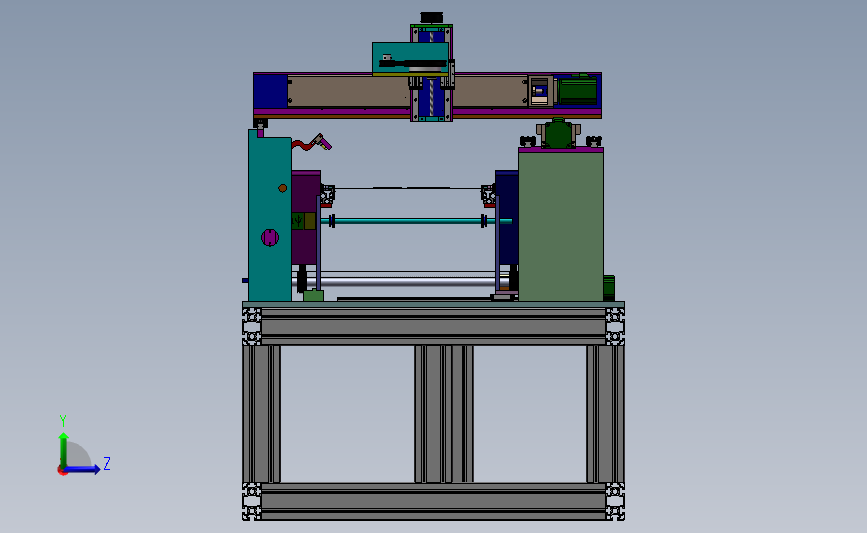Image resolution: width=867 pixels, height=533 pixels.
Task: Select the magenta round knob on the teal column
Action: [270, 238]
